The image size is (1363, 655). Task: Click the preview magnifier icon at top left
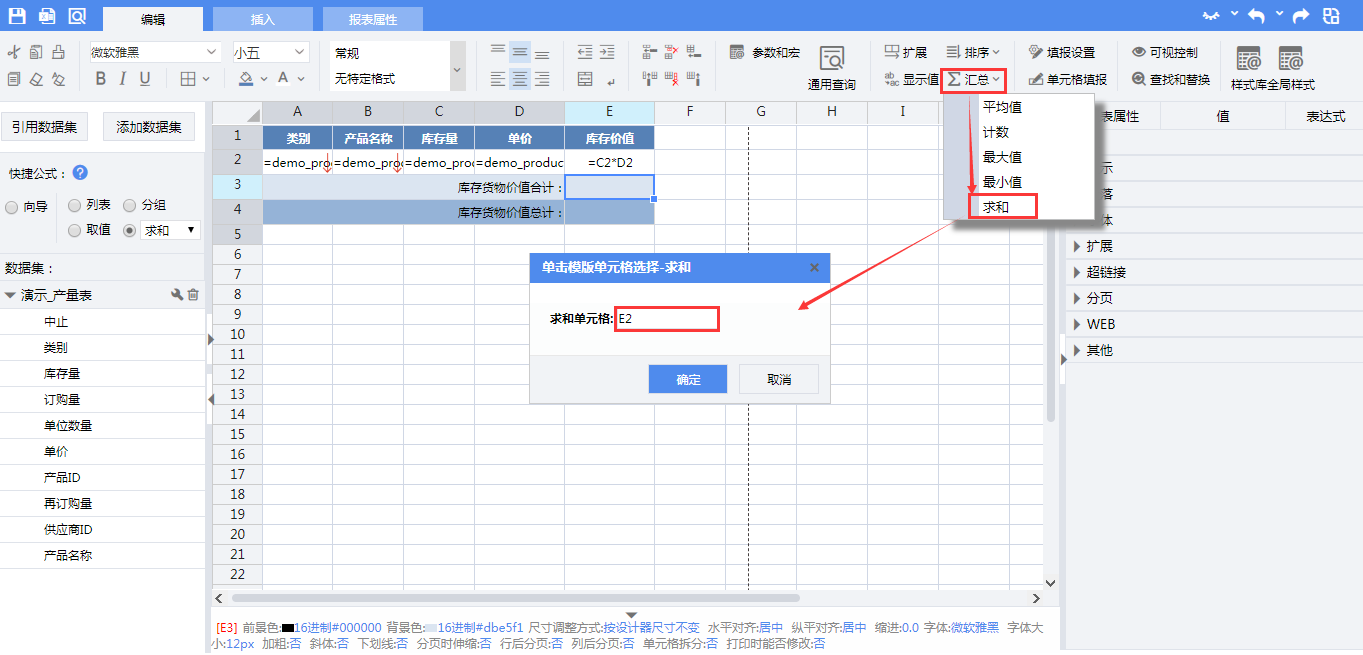[x=77, y=16]
